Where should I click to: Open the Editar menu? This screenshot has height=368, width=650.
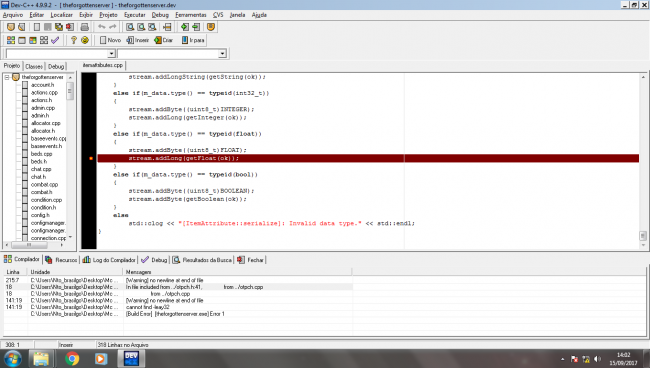click(36, 15)
